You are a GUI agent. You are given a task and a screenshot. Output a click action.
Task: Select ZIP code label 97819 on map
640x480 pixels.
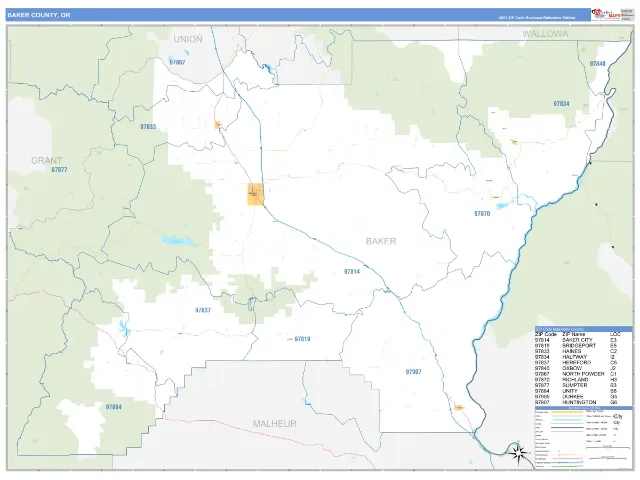302,339
